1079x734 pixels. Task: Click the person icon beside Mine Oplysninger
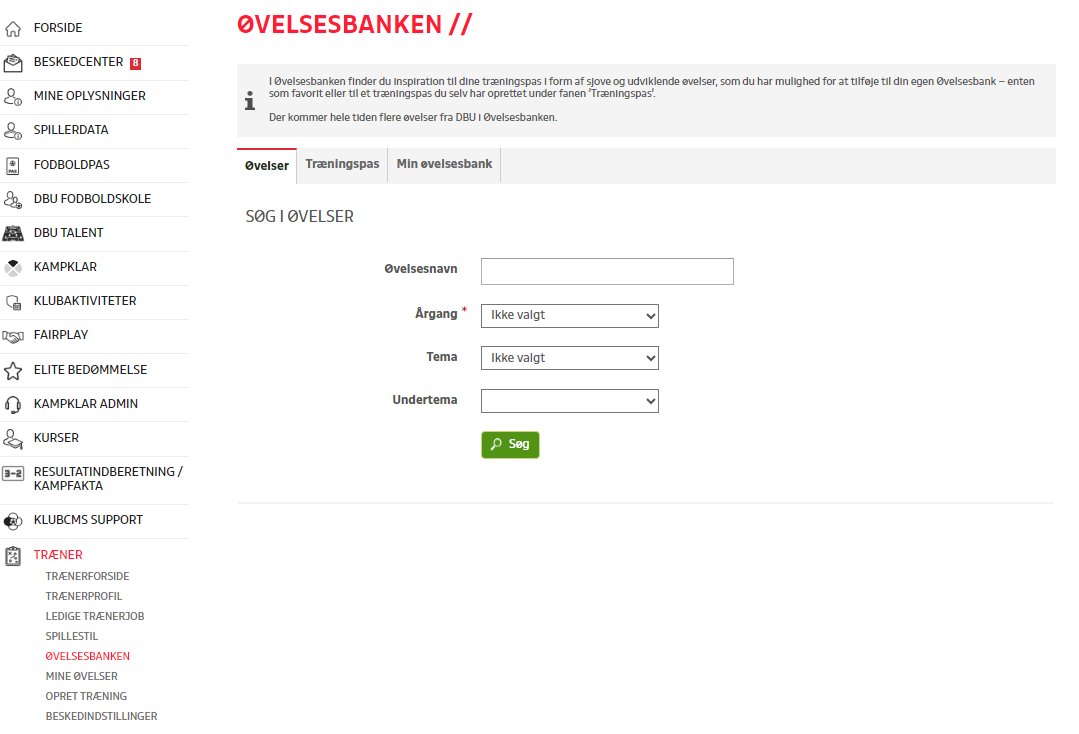13,97
